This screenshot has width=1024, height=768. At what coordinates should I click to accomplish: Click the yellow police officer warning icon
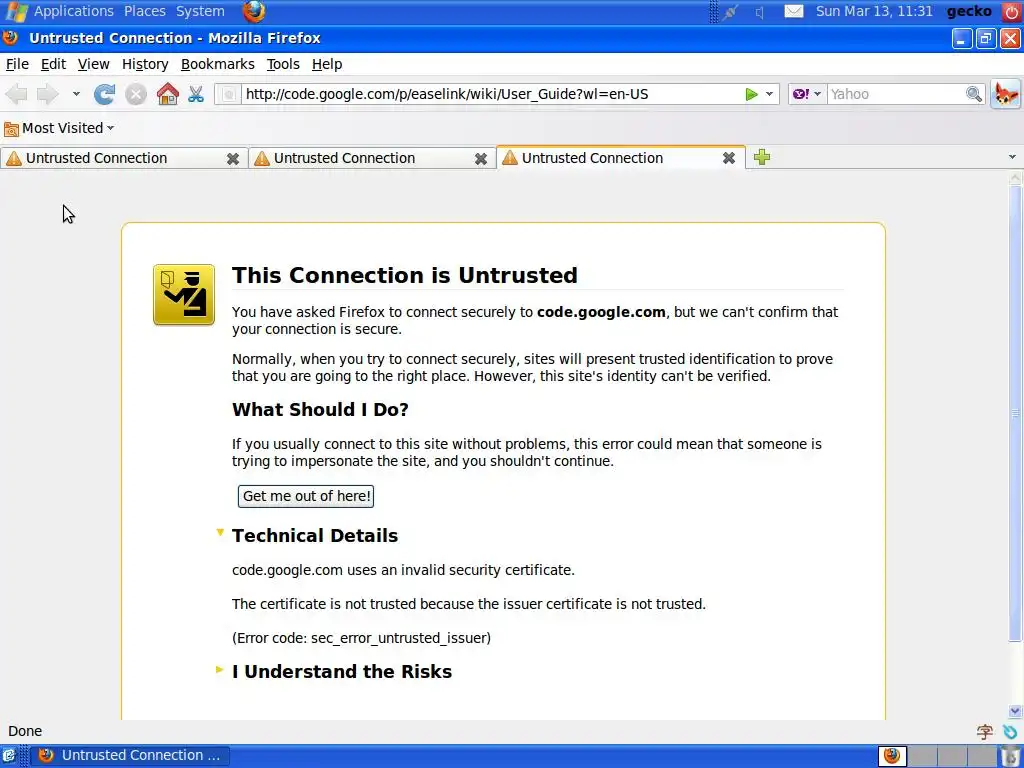(x=184, y=295)
